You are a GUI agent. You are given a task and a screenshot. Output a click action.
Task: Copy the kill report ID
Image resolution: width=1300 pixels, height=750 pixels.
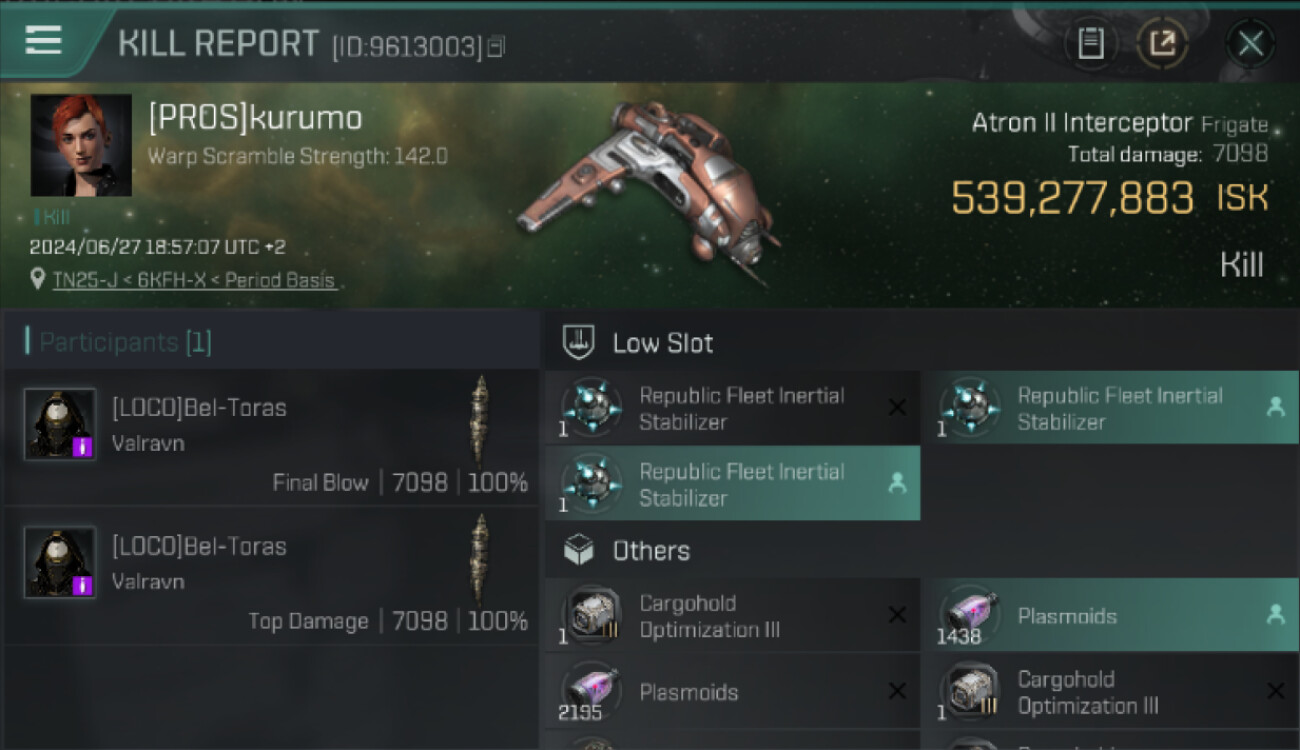(x=497, y=46)
